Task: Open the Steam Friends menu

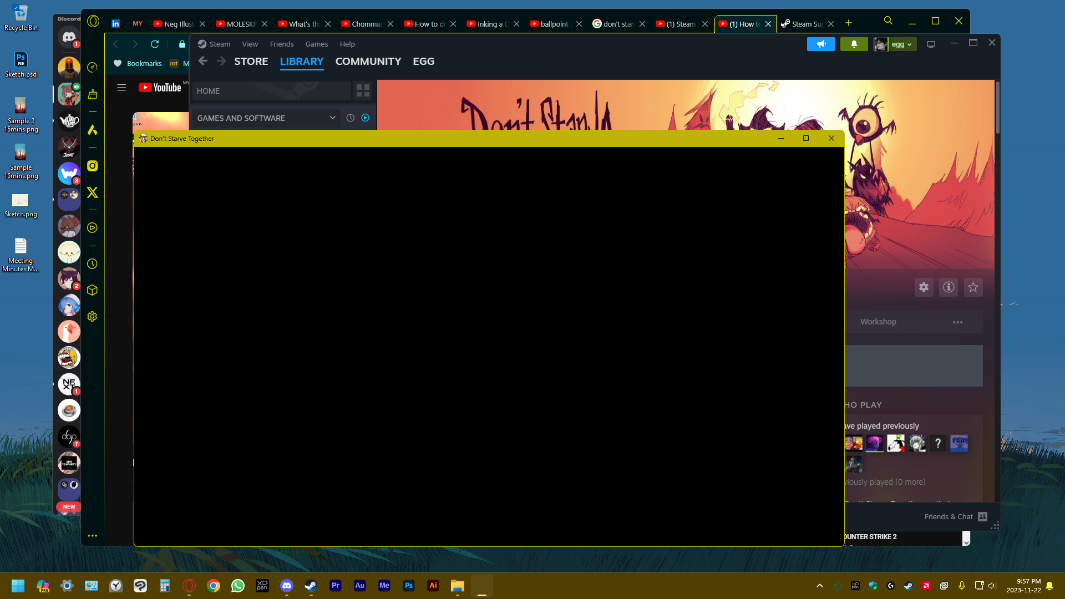Action: pos(281,44)
